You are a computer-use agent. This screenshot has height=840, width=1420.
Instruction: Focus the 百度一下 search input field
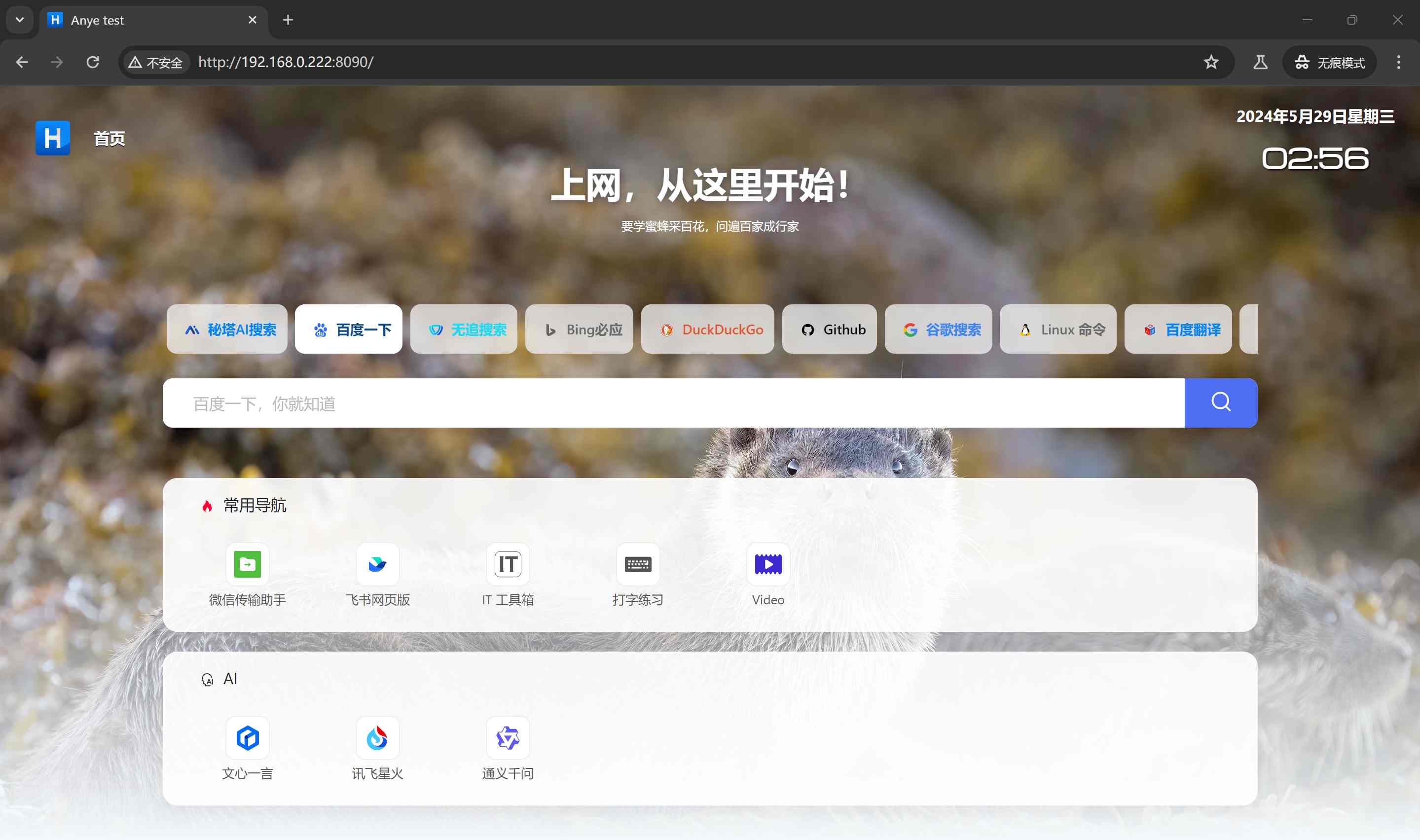tap(673, 403)
